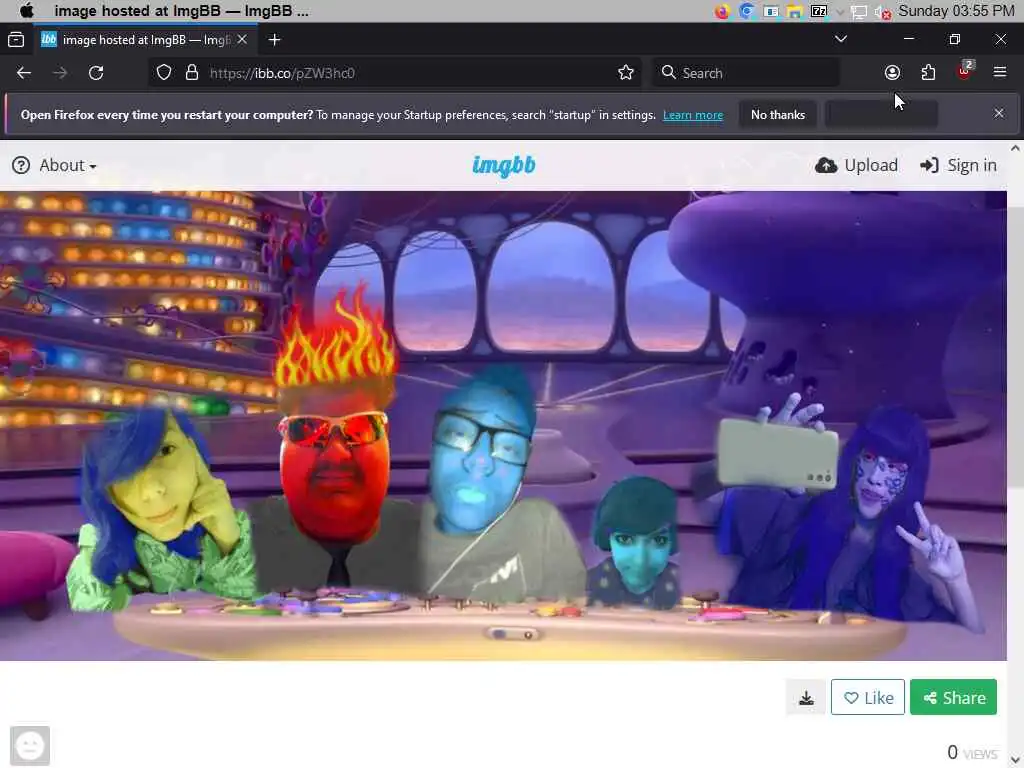Screen dimensions: 1024x768
Task: Dismiss the startup notification bar
Action: coord(999,114)
